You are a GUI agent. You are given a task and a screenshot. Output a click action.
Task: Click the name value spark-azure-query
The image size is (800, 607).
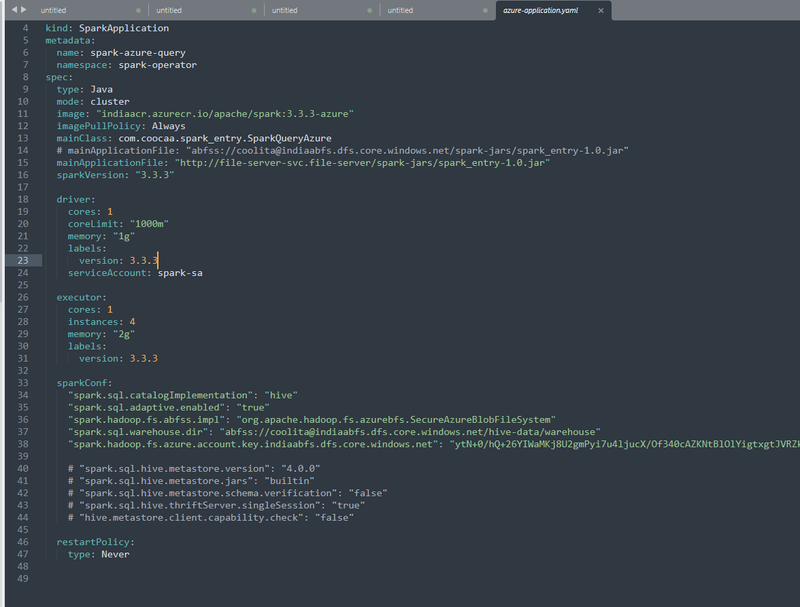point(138,53)
